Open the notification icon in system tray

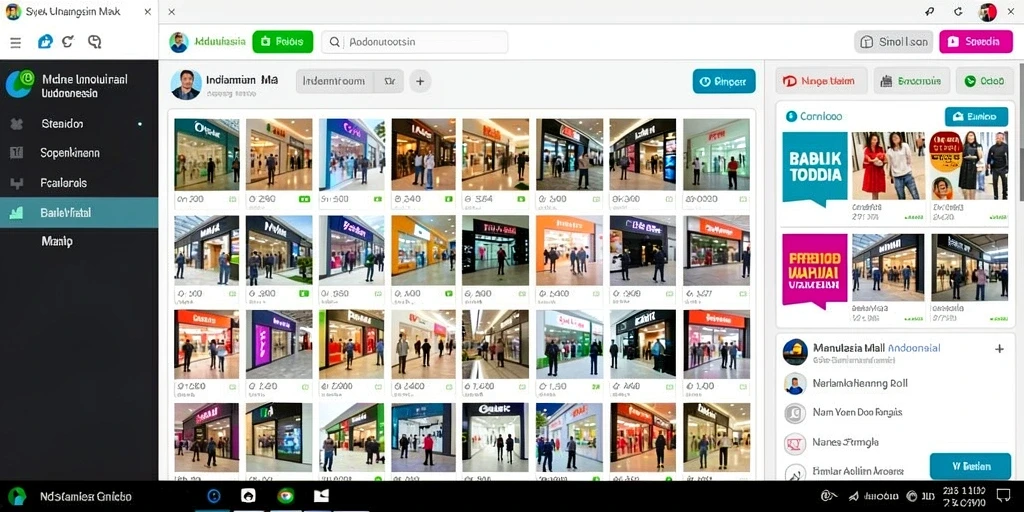pos(1003,496)
